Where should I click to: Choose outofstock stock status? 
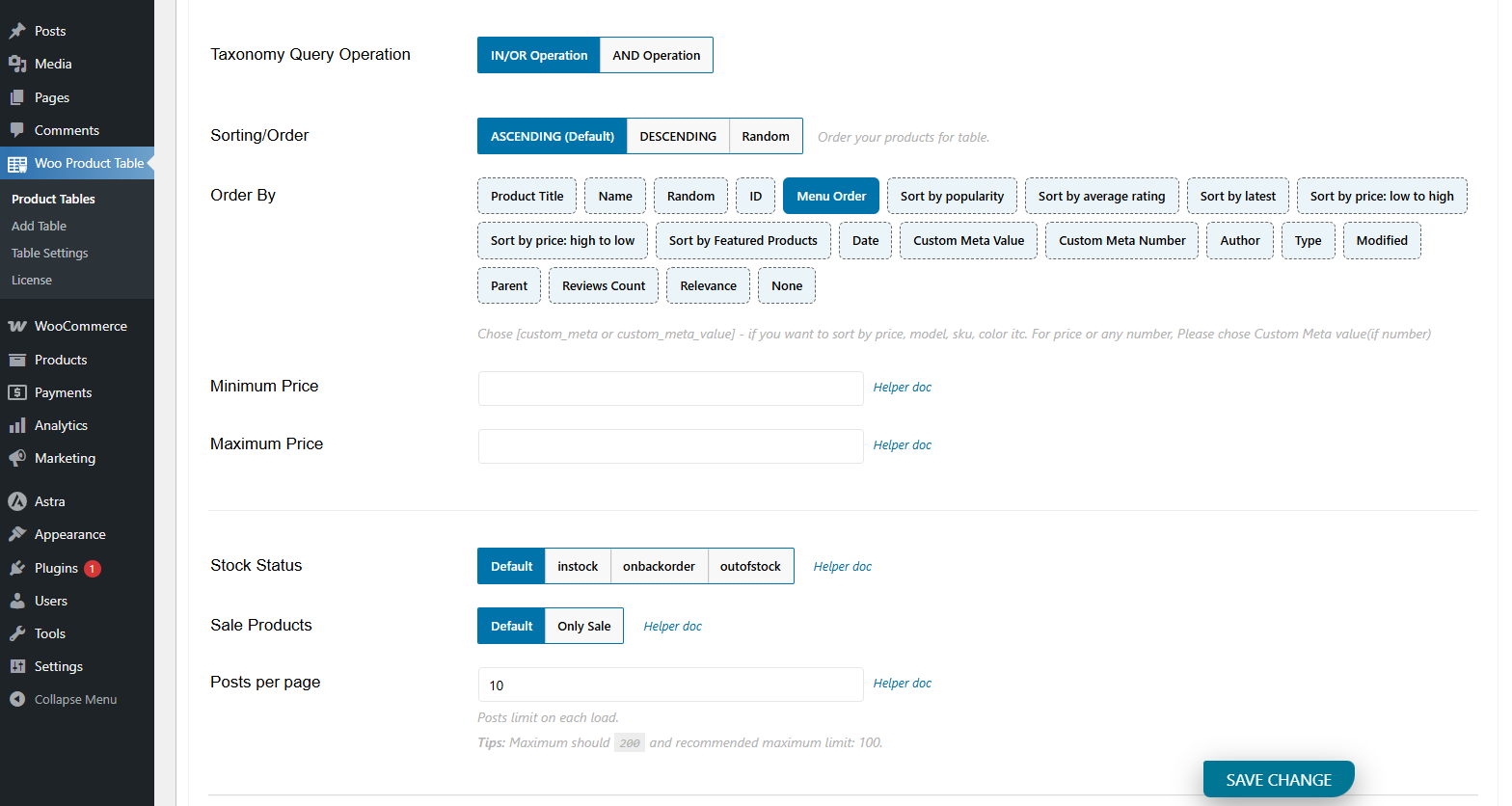tap(750, 566)
